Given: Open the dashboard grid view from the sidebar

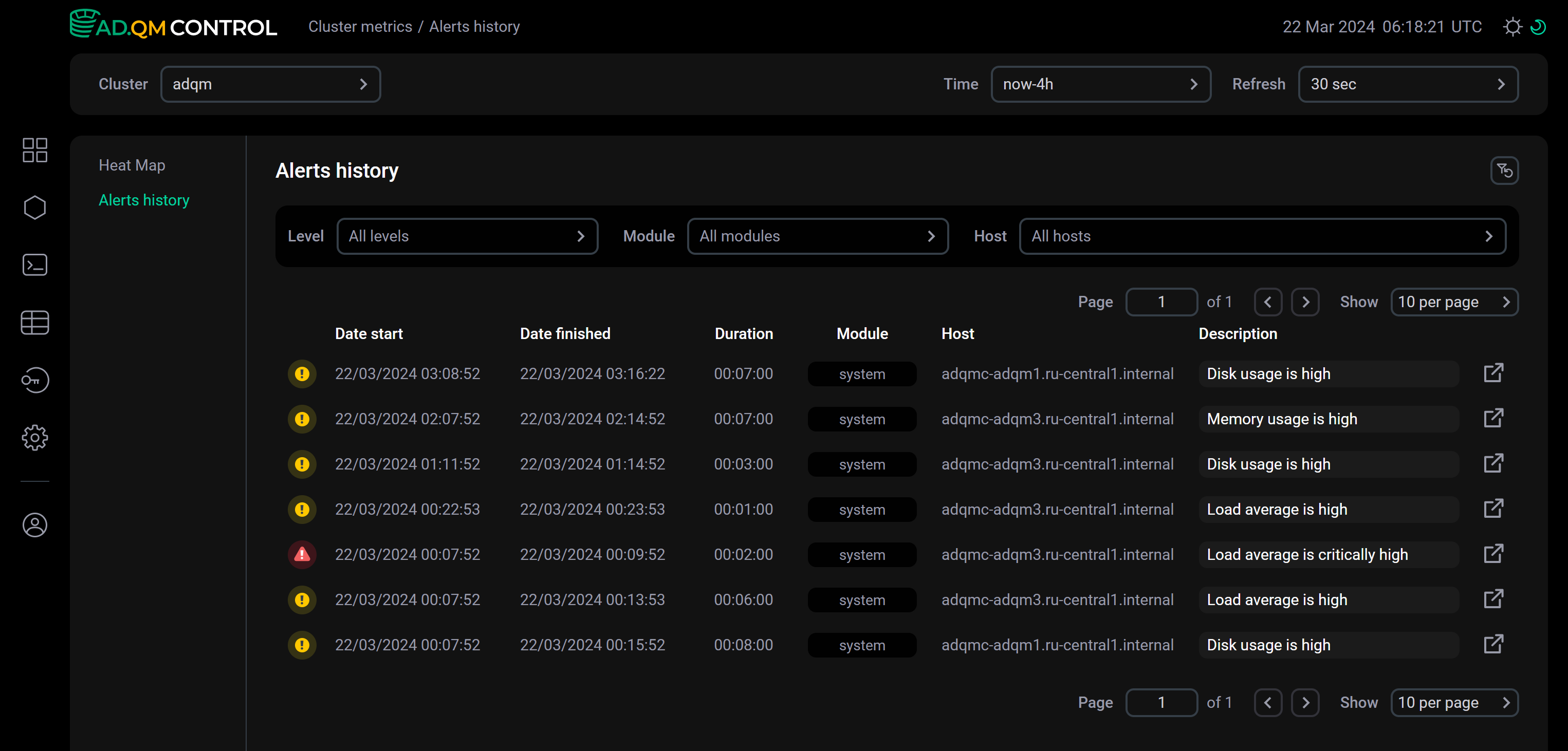Looking at the screenshot, I should point(35,149).
